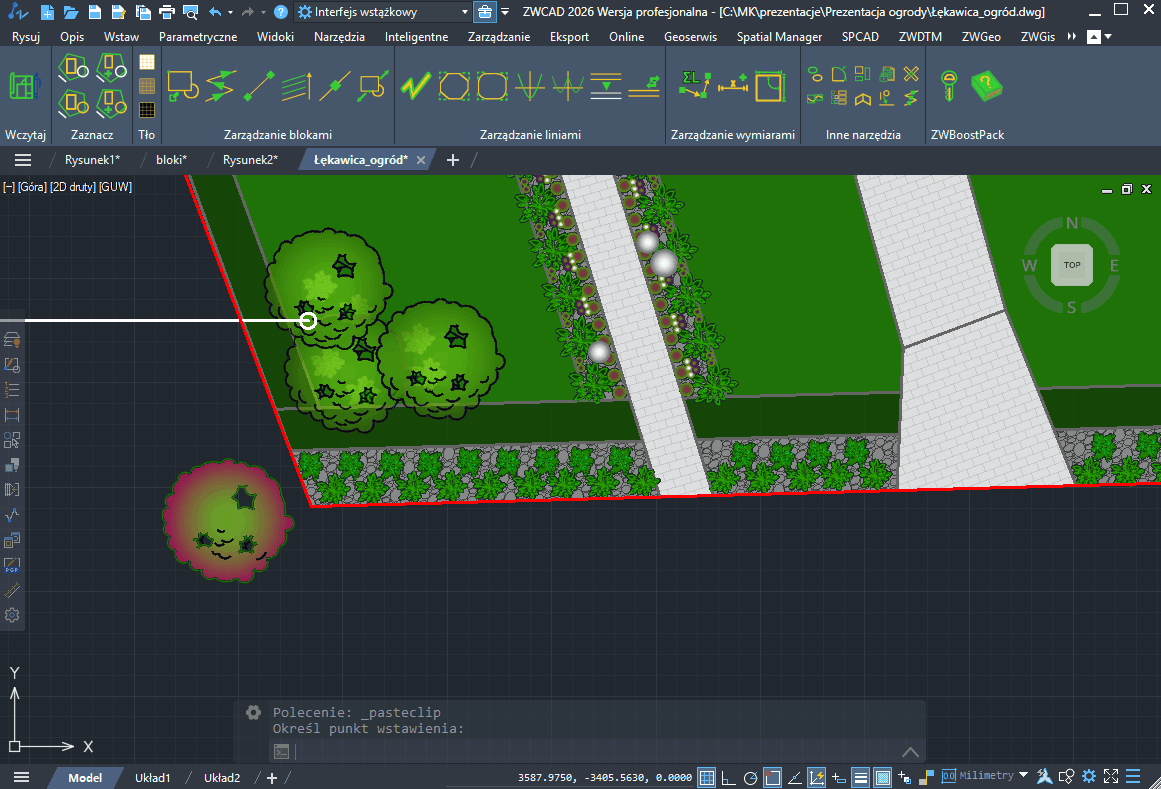
Task: Click the Print icon in quick access toolbar
Action: [167, 12]
